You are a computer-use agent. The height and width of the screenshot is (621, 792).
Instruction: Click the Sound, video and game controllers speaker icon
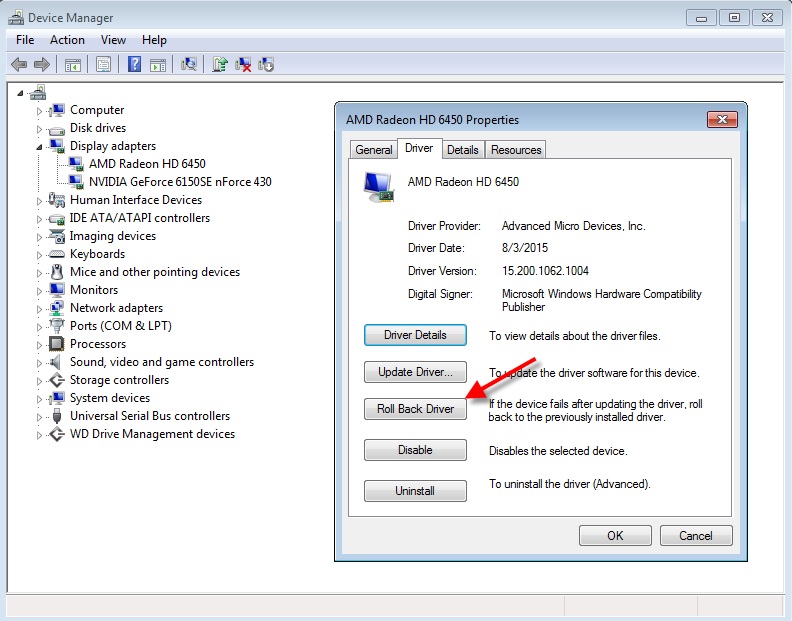(56, 362)
